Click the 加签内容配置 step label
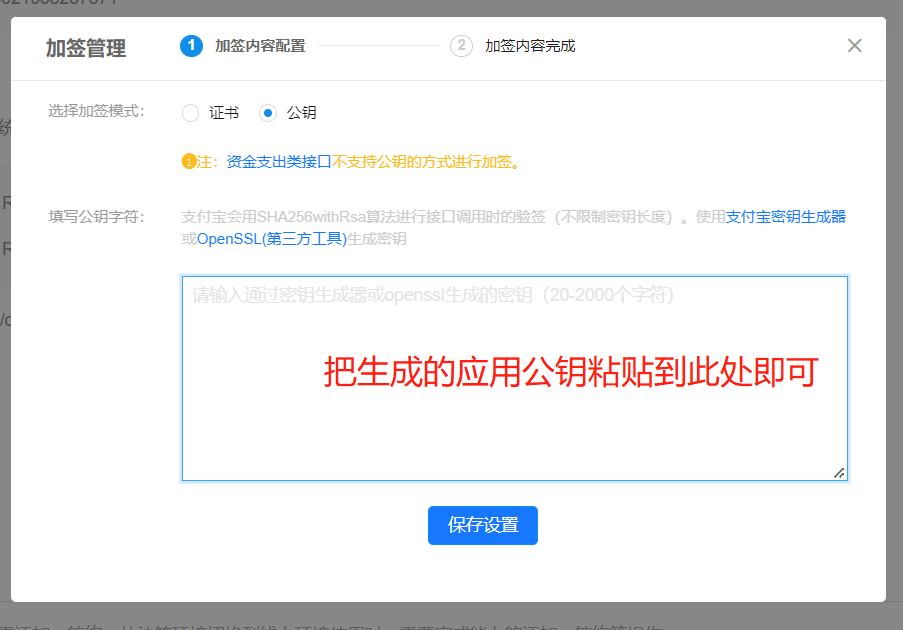Viewport: 903px width, 630px height. coord(260,46)
